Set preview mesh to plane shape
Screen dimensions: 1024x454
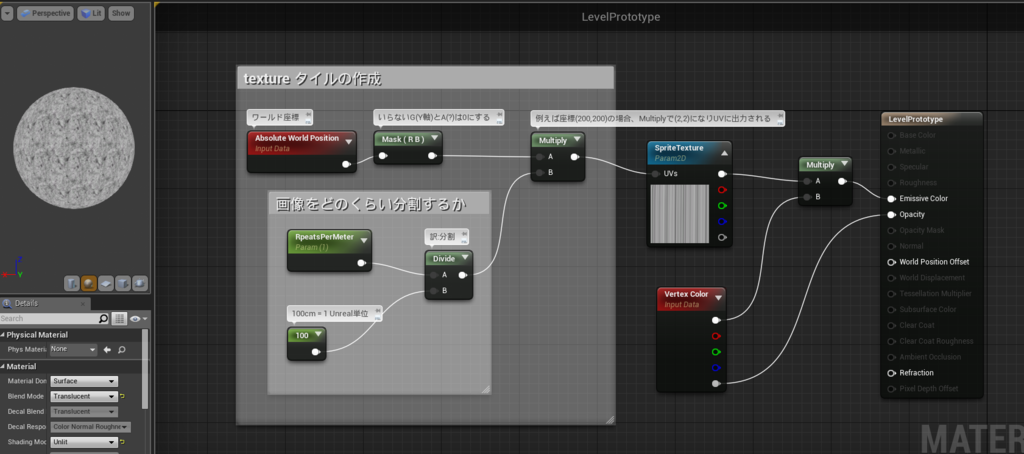point(106,283)
